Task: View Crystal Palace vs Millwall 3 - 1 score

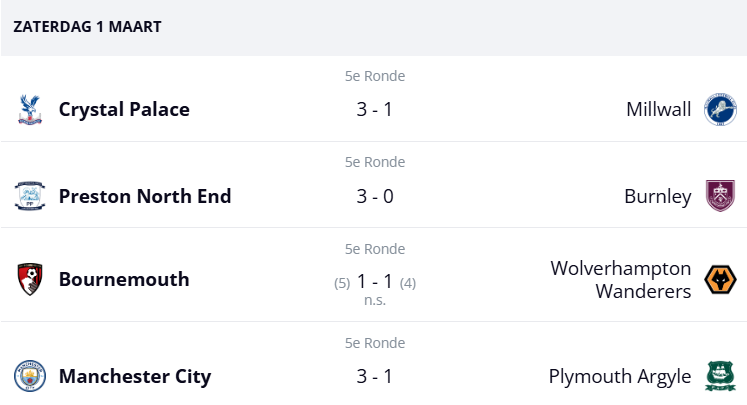Action: (x=374, y=109)
